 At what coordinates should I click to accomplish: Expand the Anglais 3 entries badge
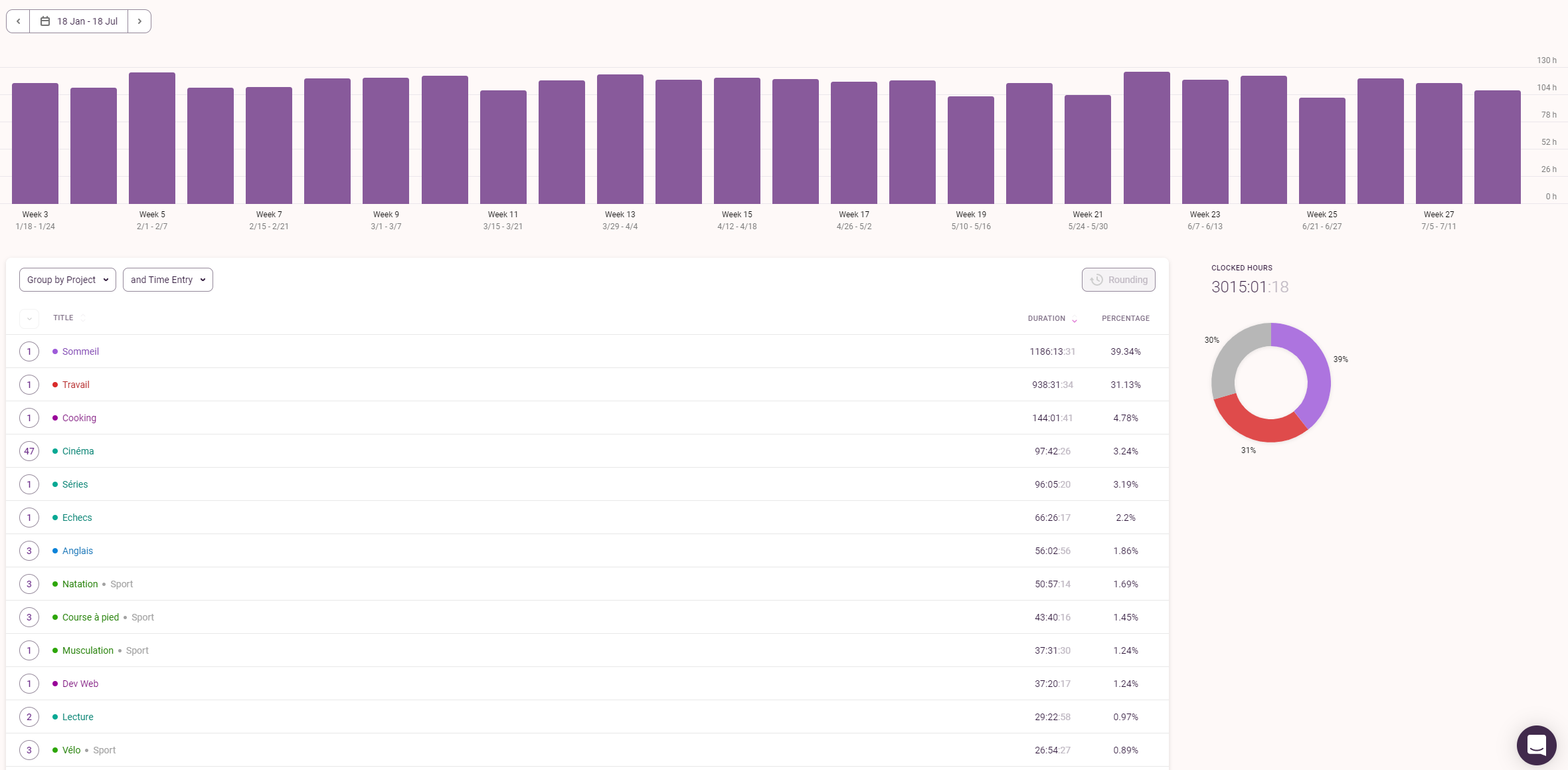pos(29,551)
